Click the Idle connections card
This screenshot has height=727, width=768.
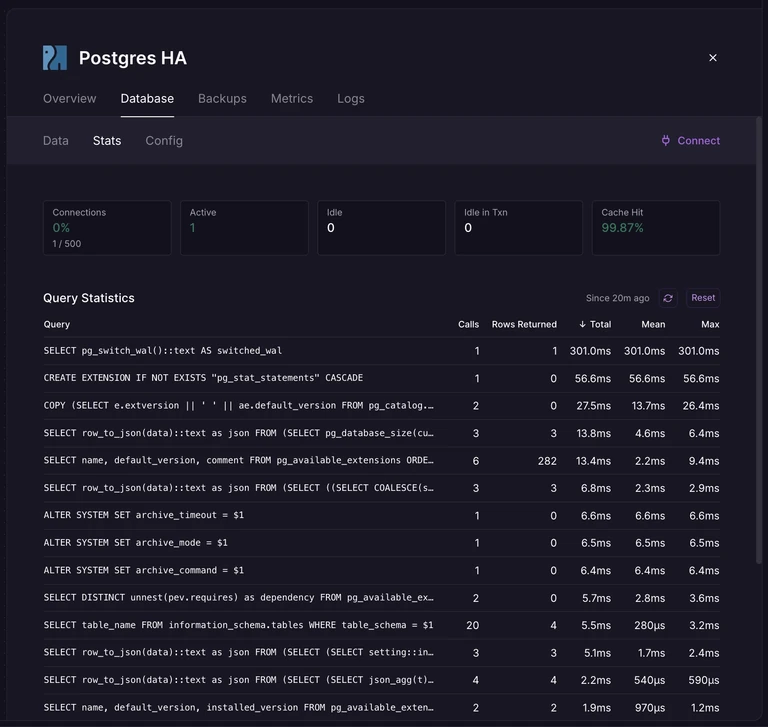pyautogui.click(x=382, y=228)
